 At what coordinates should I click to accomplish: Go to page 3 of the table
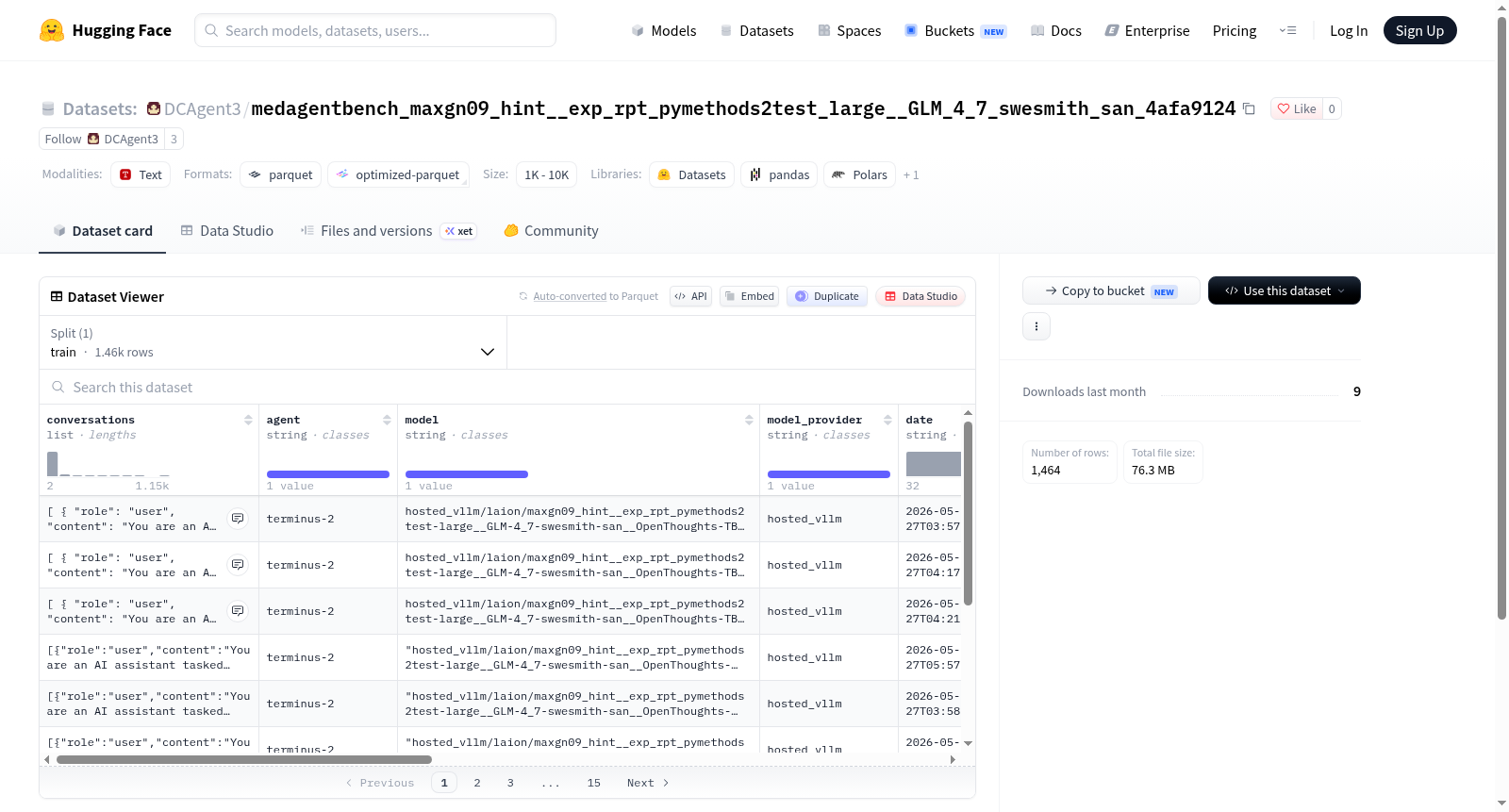click(x=510, y=783)
